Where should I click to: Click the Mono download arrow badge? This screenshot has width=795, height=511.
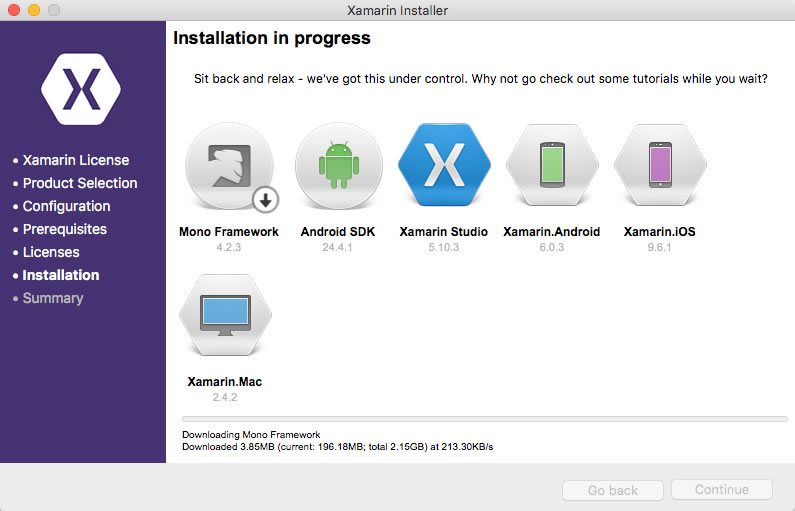pyautogui.click(x=265, y=200)
